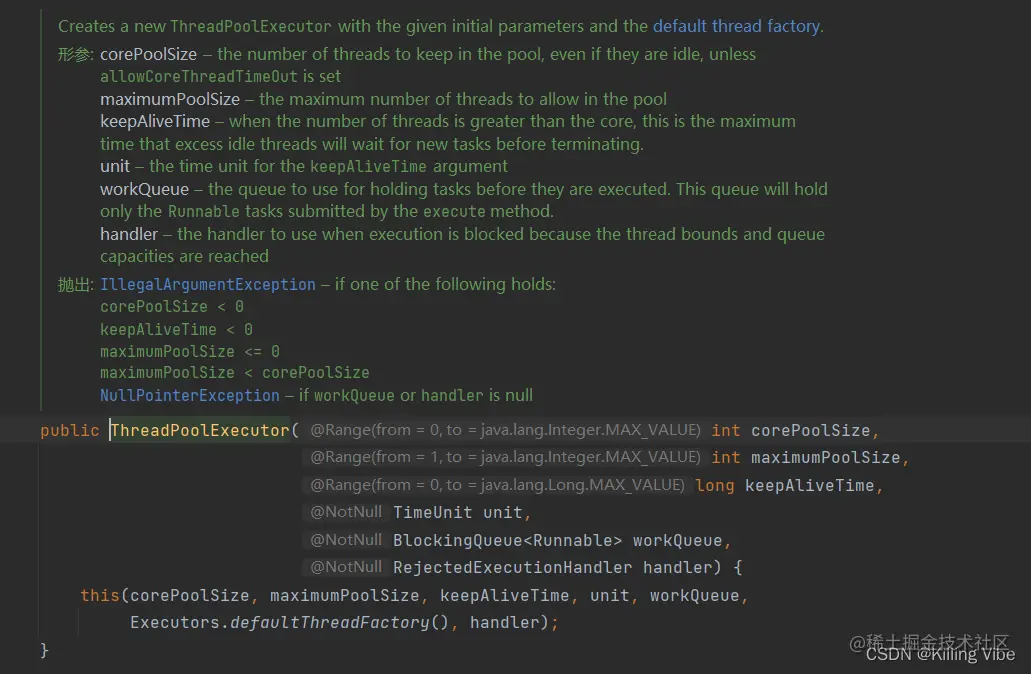This screenshot has width=1031, height=674.
Task: Click 'maximumPoolSize' parameter name in docs
Action: coord(170,99)
